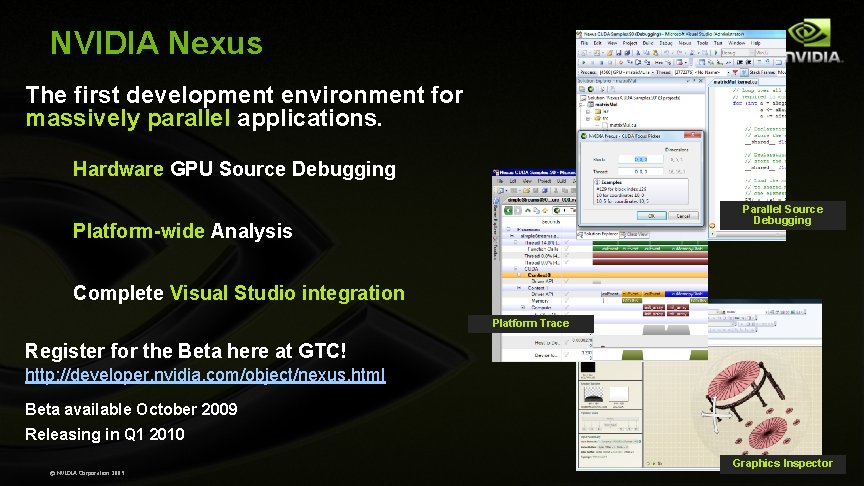Viewport: 864px width, 486px height.
Task: Click the white texture thumbnail in Graphics Inspector
Action: (618, 393)
